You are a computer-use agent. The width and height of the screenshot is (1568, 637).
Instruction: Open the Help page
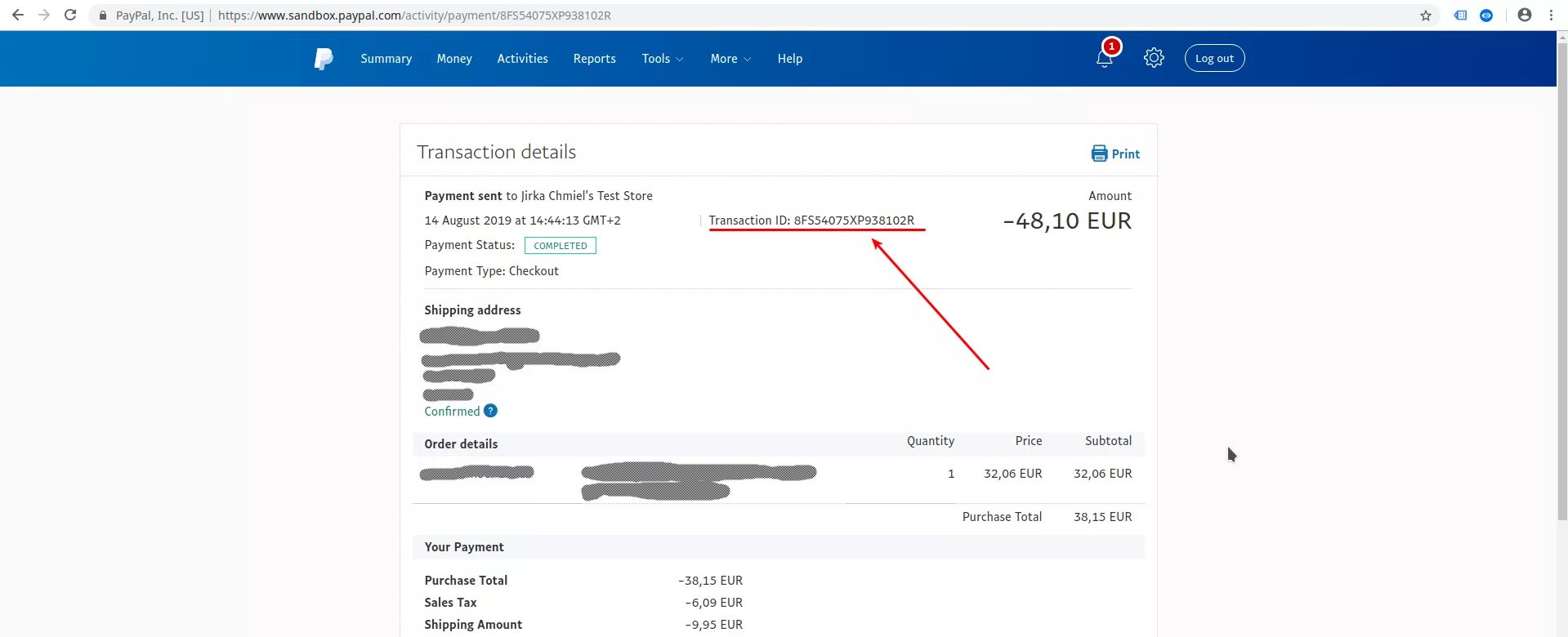click(790, 59)
